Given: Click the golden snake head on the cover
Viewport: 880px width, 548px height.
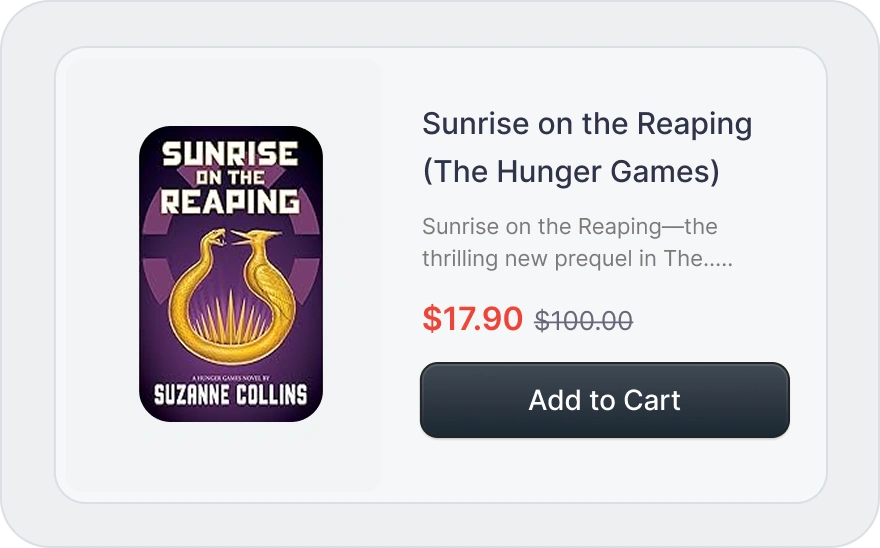Looking at the screenshot, I should tap(213, 238).
